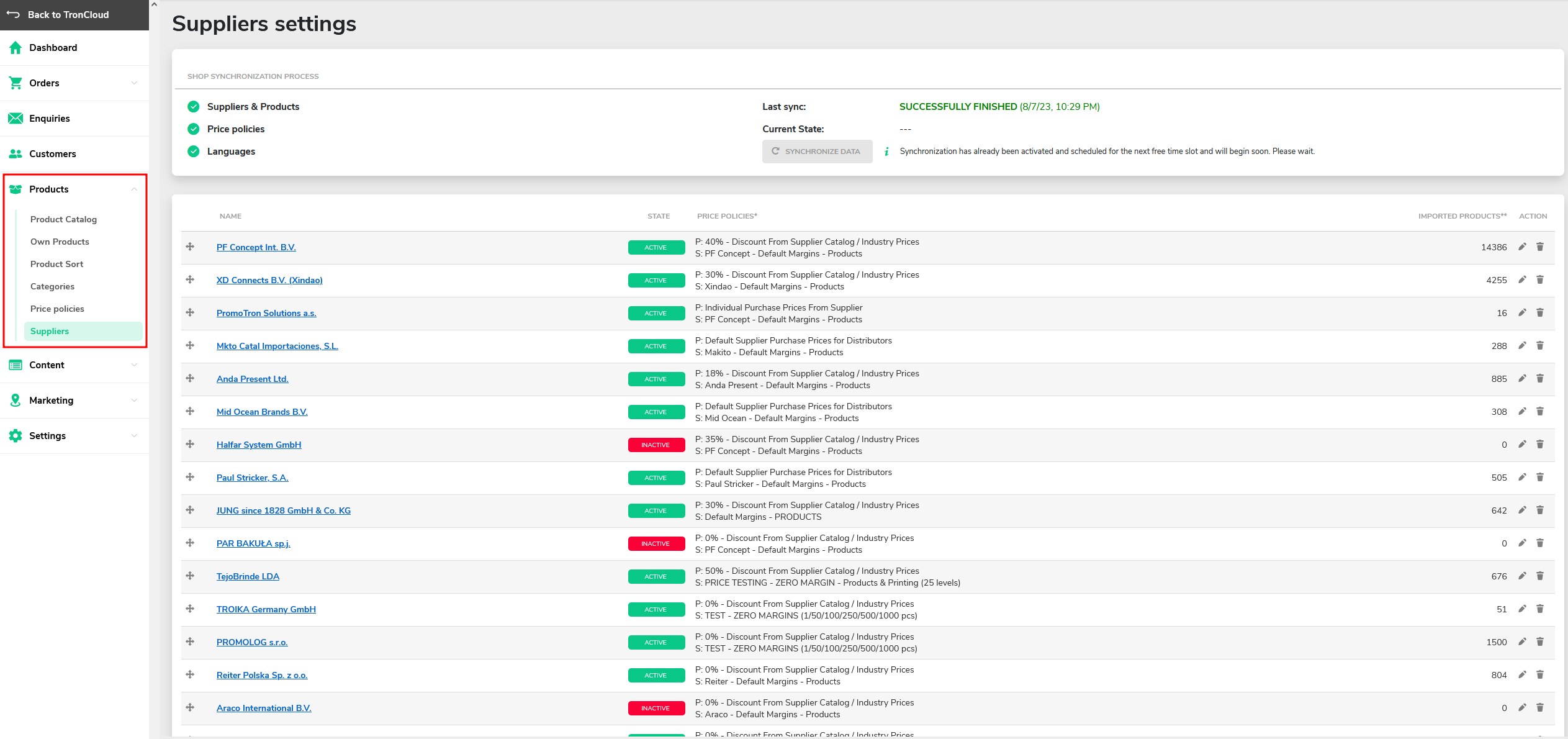Screen dimensions: 1568x739
Task: Click Suppliers & Products sync checkmark
Action: click(194, 107)
